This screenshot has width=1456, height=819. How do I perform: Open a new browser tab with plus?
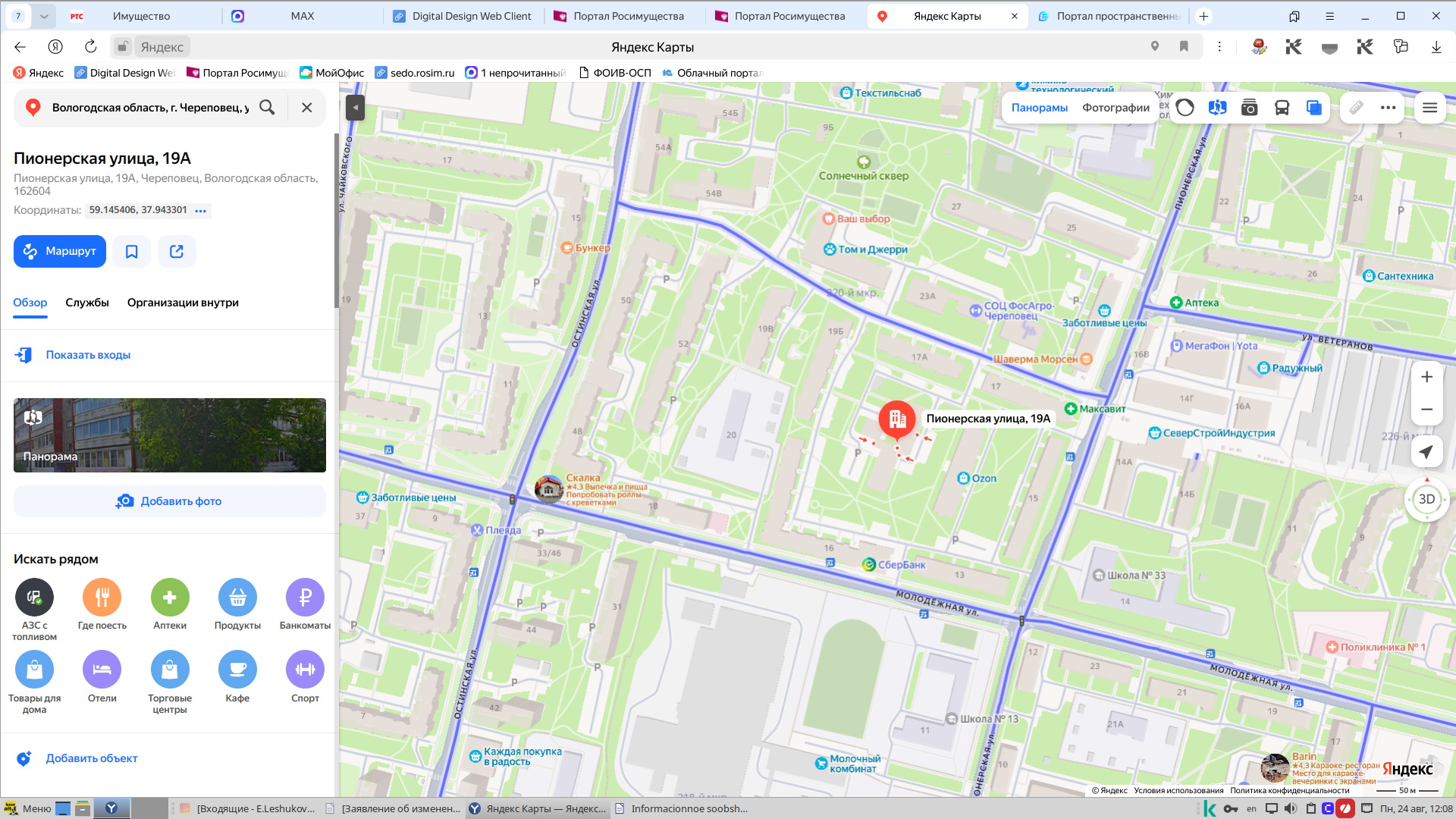click(x=1203, y=16)
